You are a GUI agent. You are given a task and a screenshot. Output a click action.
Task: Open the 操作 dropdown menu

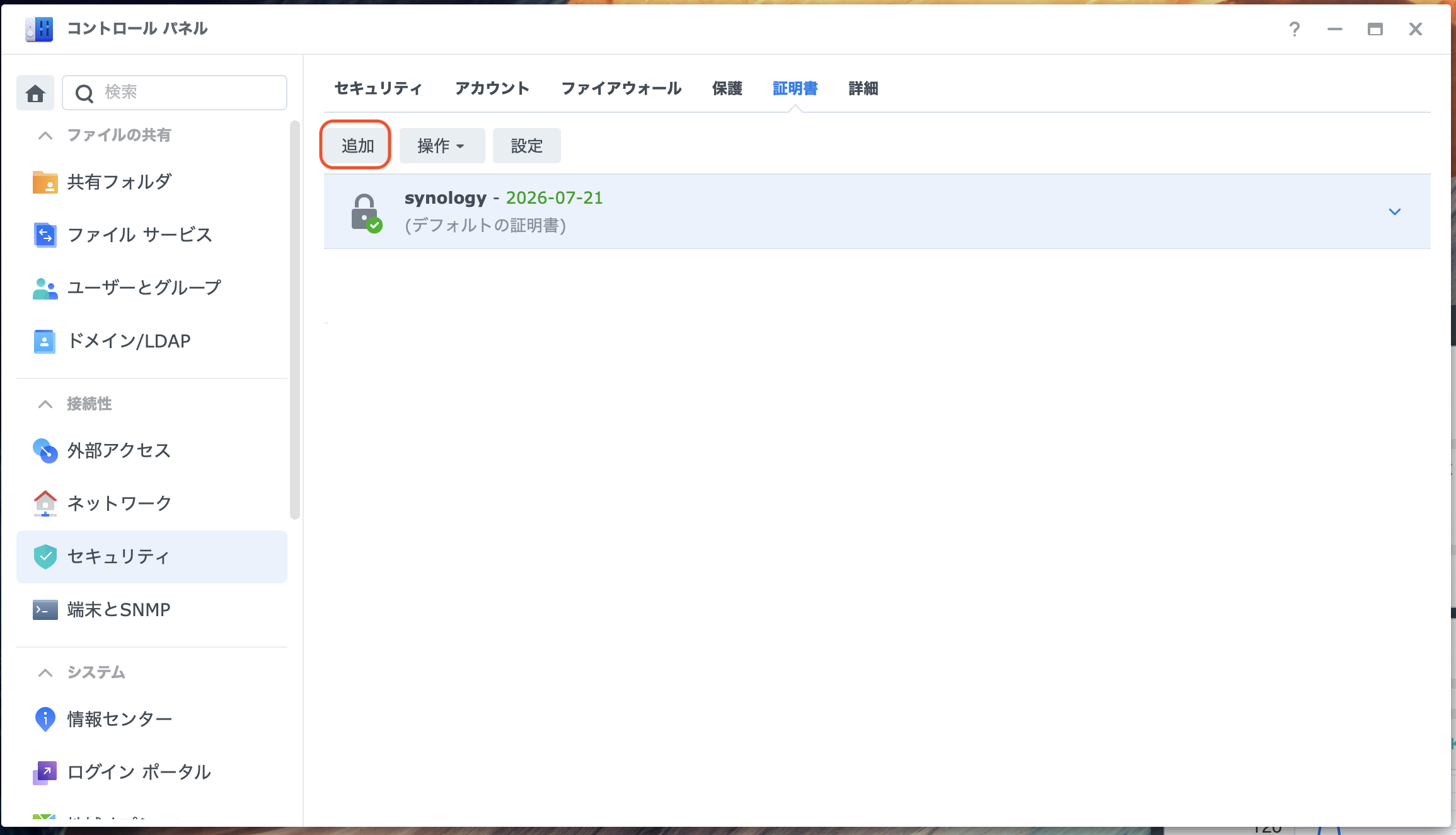[442, 145]
